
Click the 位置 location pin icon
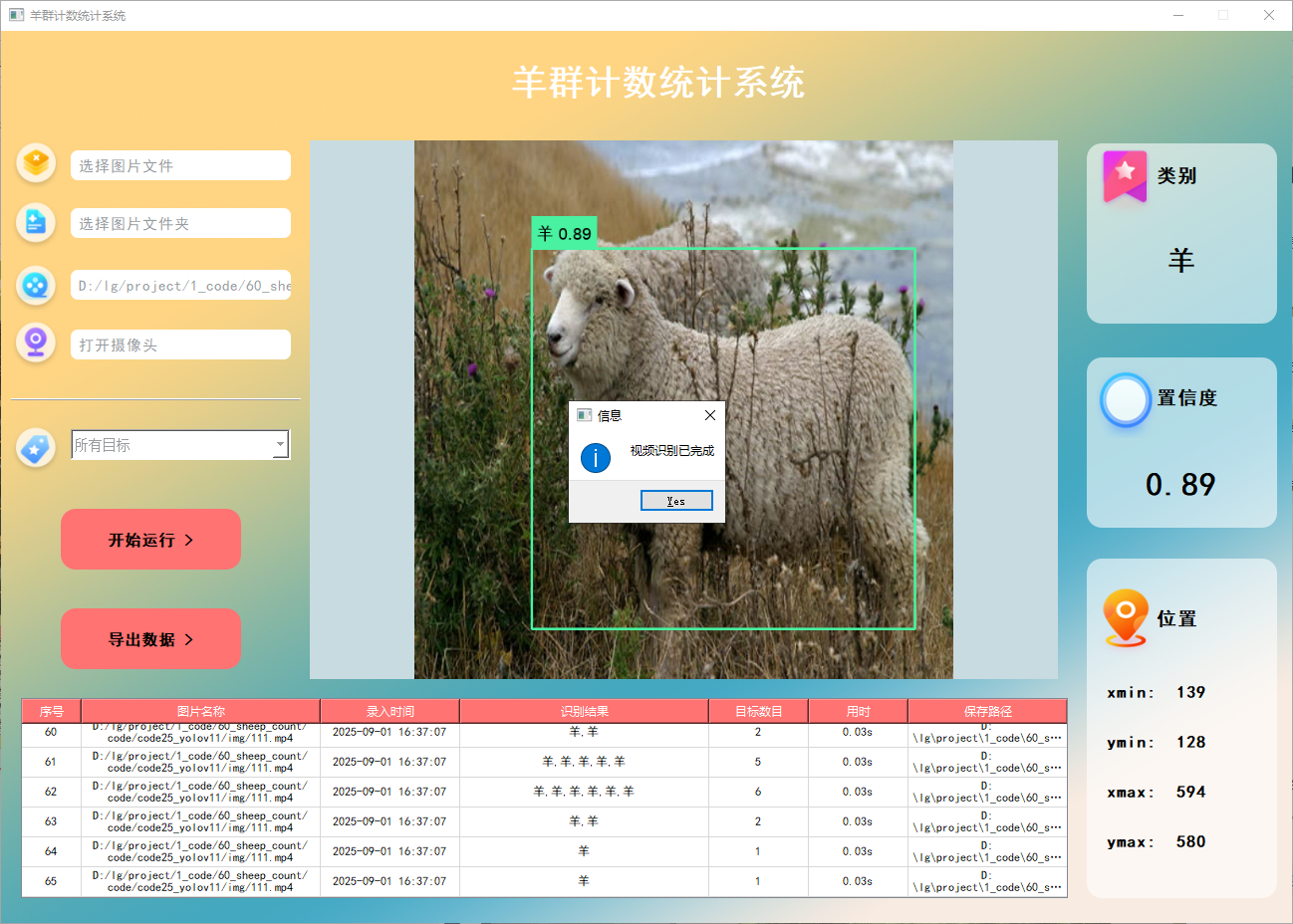pyautogui.click(x=1126, y=617)
